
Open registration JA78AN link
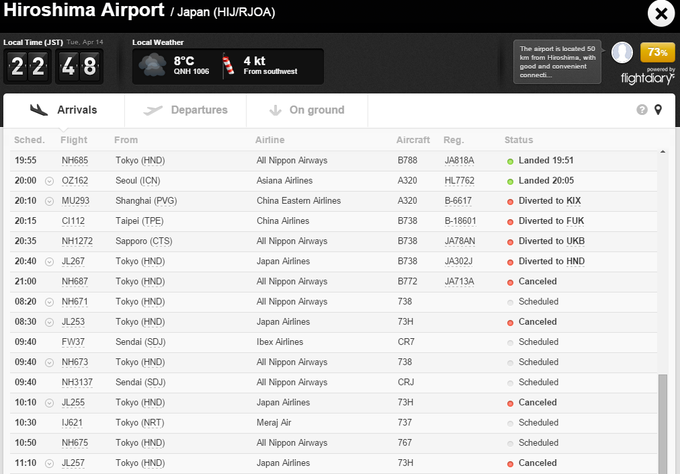pyautogui.click(x=460, y=241)
